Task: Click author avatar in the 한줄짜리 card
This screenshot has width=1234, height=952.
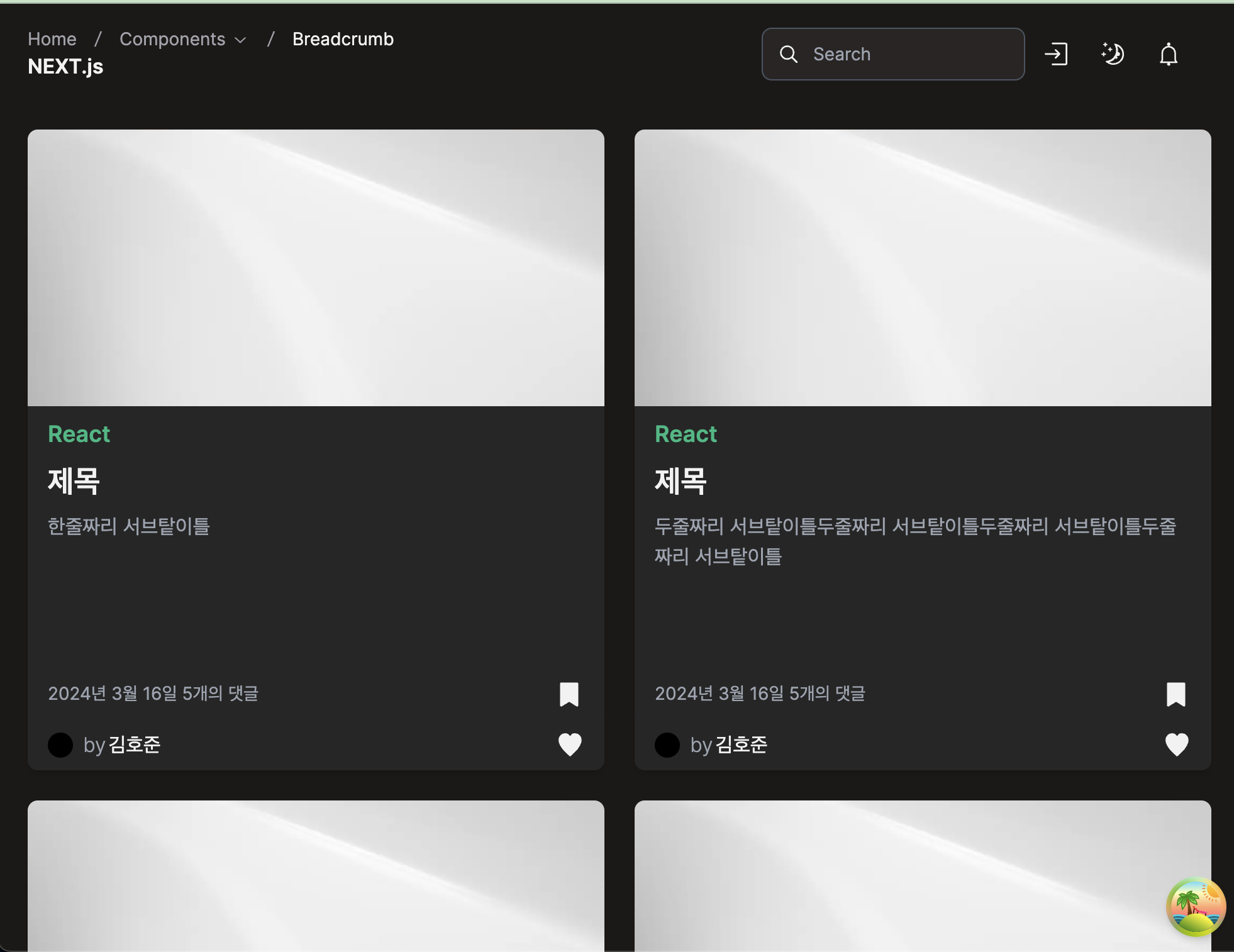Action: click(x=60, y=745)
